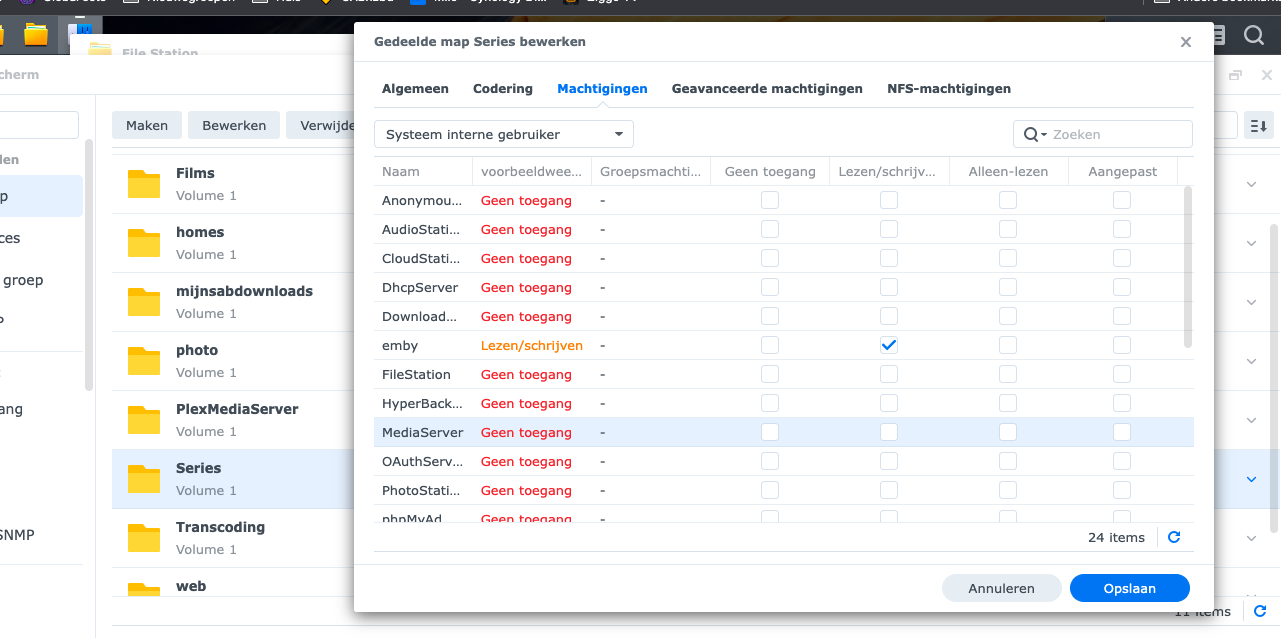This screenshot has height=638, width=1281.
Task: Click the Opslaan button
Action: click(x=1129, y=588)
